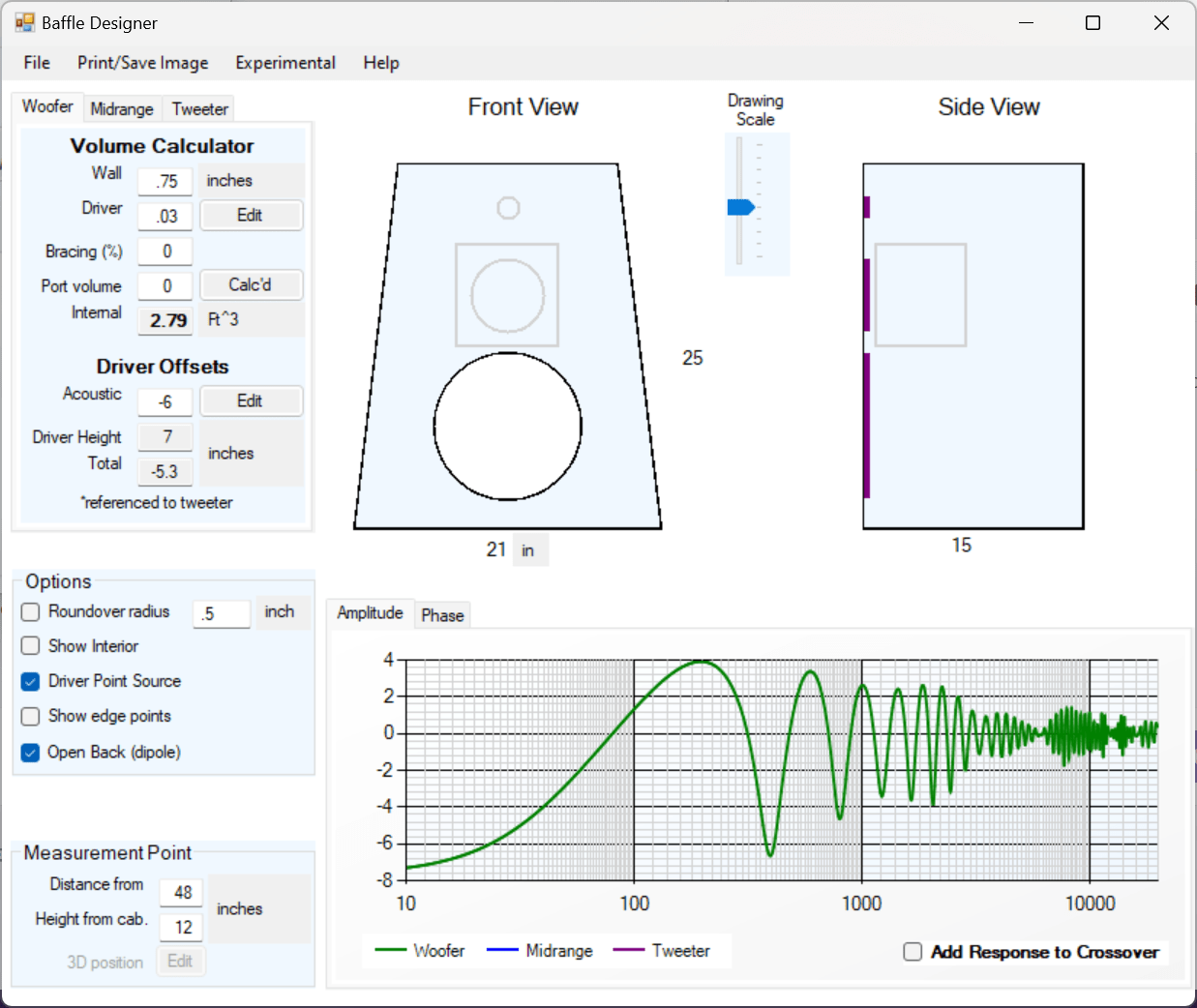Click the tweeter circle in Front View
1197x1008 pixels.
(x=508, y=208)
